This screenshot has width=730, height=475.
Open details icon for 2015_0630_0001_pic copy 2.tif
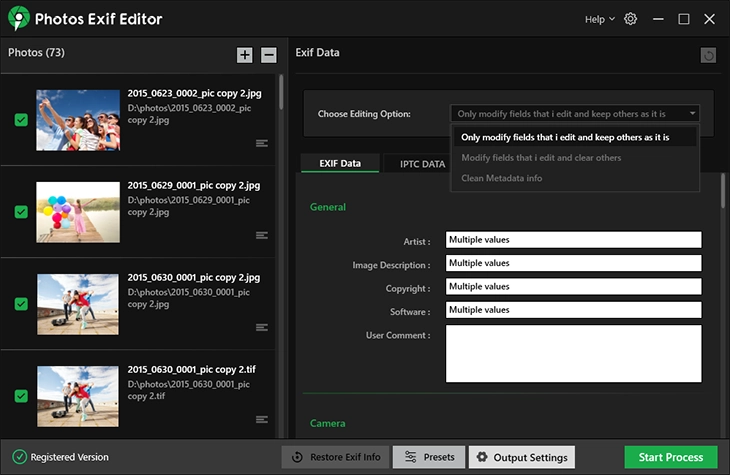click(x=262, y=419)
